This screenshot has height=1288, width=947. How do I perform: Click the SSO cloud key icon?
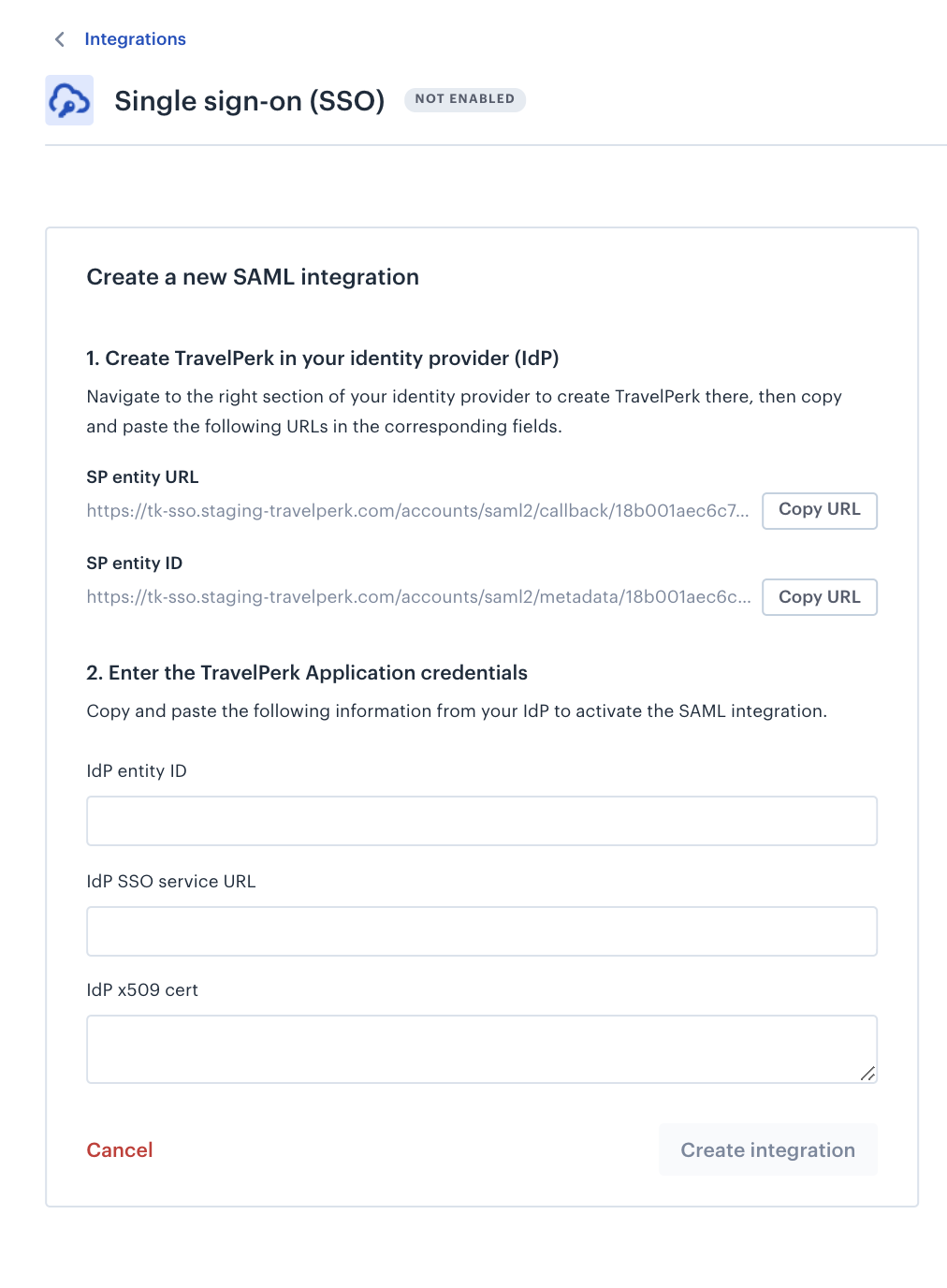coord(69,100)
